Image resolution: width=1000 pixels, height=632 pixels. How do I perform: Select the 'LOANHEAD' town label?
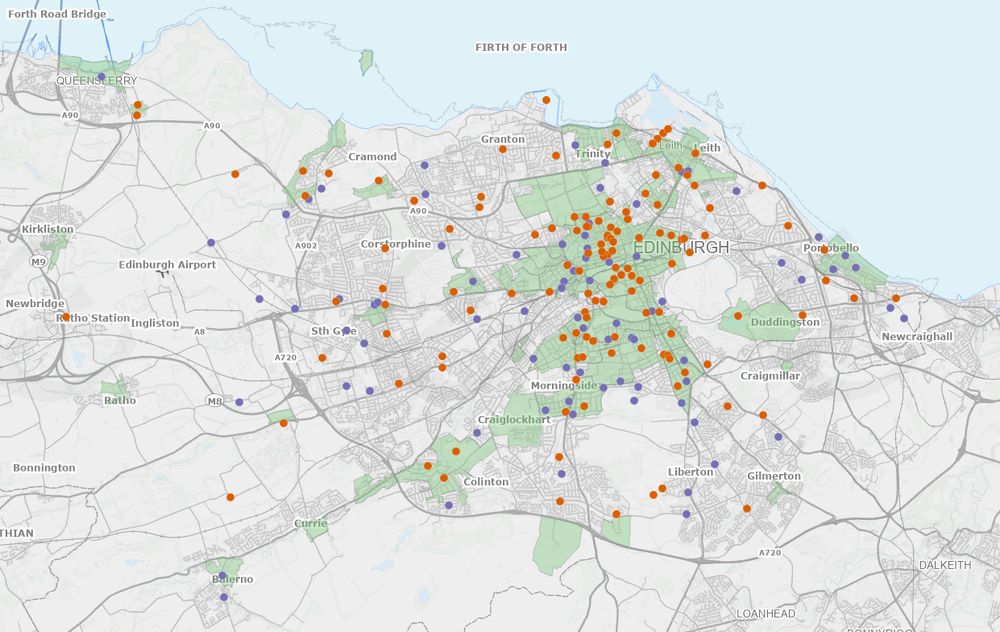click(766, 614)
